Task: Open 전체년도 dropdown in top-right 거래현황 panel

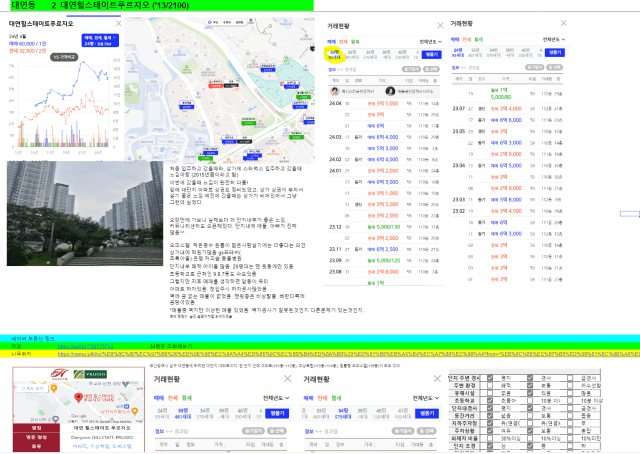Action: point(553,40)
